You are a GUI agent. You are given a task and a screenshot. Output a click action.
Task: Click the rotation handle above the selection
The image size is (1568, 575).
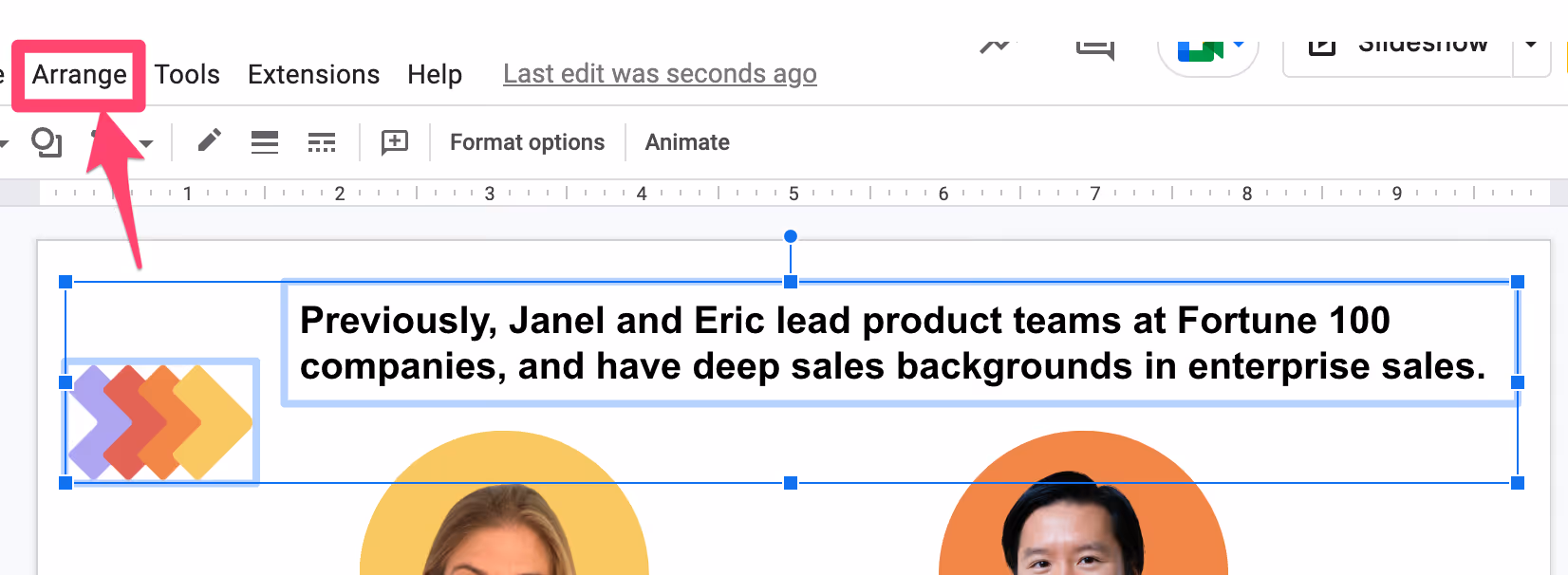click(x=791, y=236)
